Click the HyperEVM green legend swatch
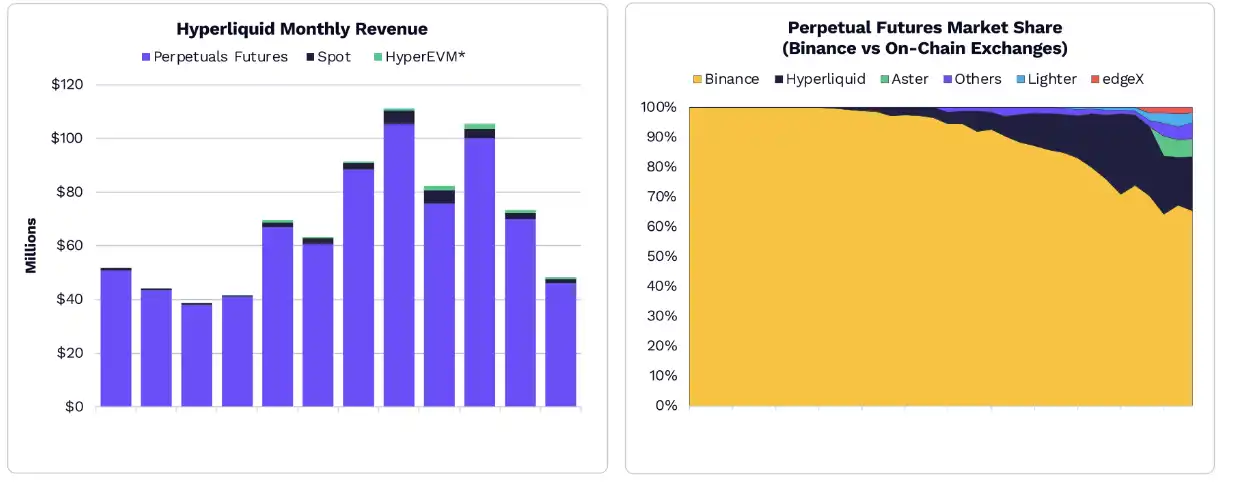The height and width of the screenshot is (484, 1236). click(x=376, y=57)
